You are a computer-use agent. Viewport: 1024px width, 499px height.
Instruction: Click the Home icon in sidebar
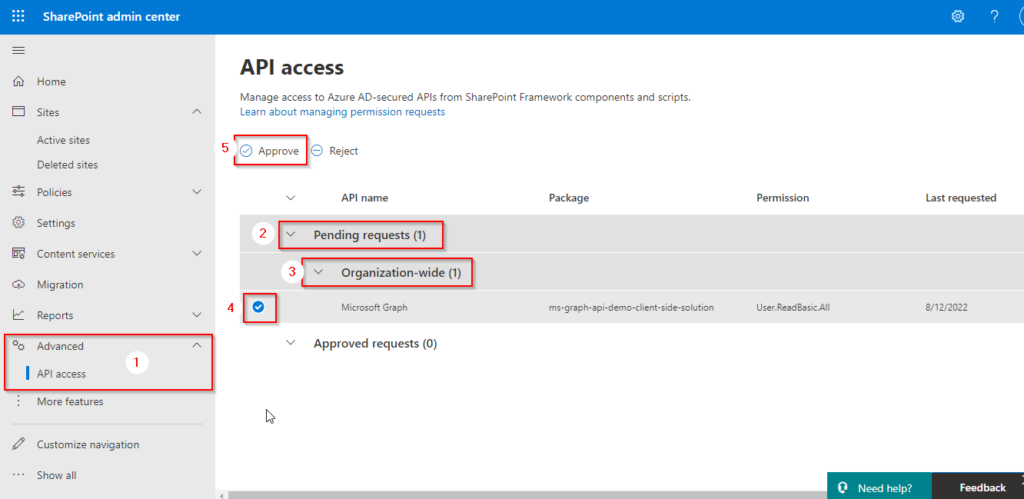[x=18, y=82]
